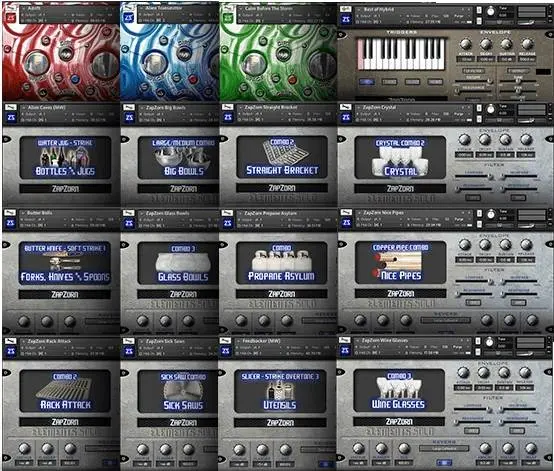The height and width of the screenshot is (471, 554).
Task: Open the Reverb preset dropdown in Wine Glasses
Action: click(x=444, y=449)
